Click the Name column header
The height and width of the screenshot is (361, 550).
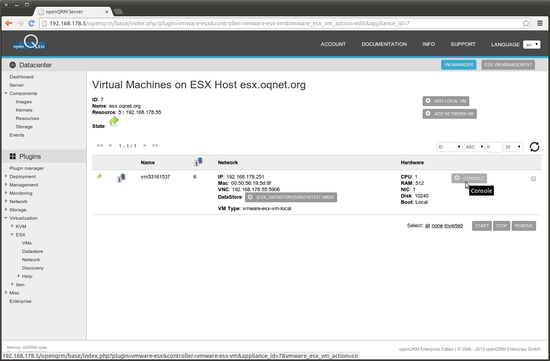pyautogui.click(x=148, y=162)
